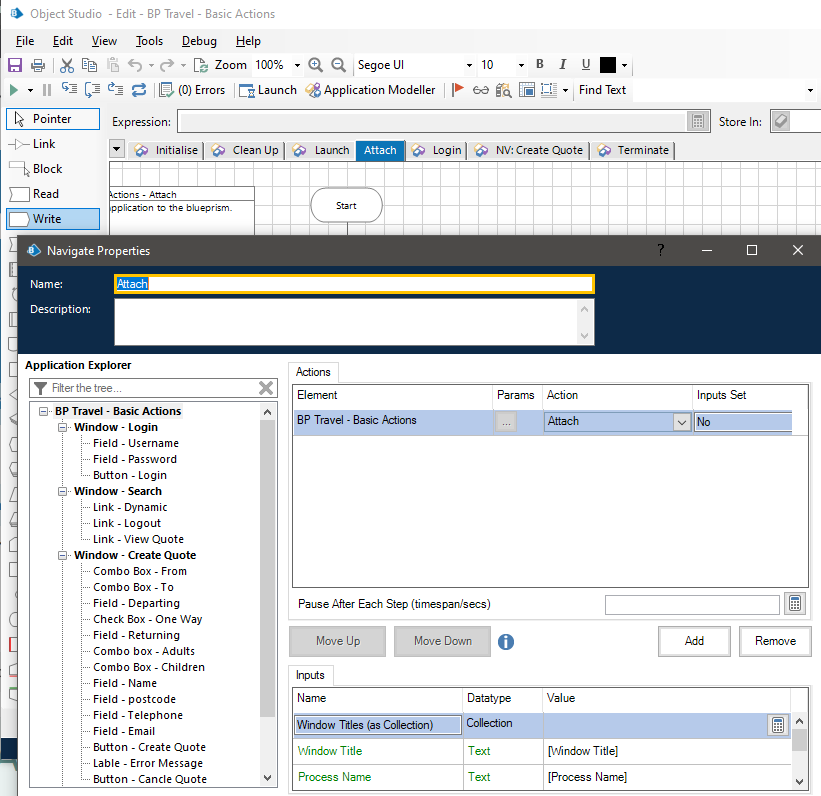Image resolution: width=821 pixels, height=796 pixels.
Task: Toggle italic formatting
Action: (563, 65)
